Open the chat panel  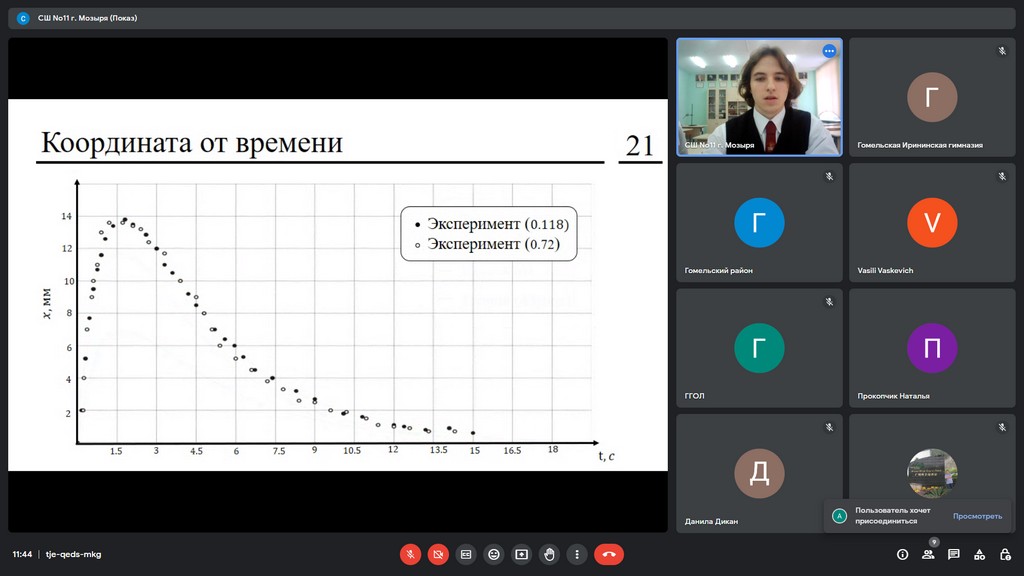point(954,554)
